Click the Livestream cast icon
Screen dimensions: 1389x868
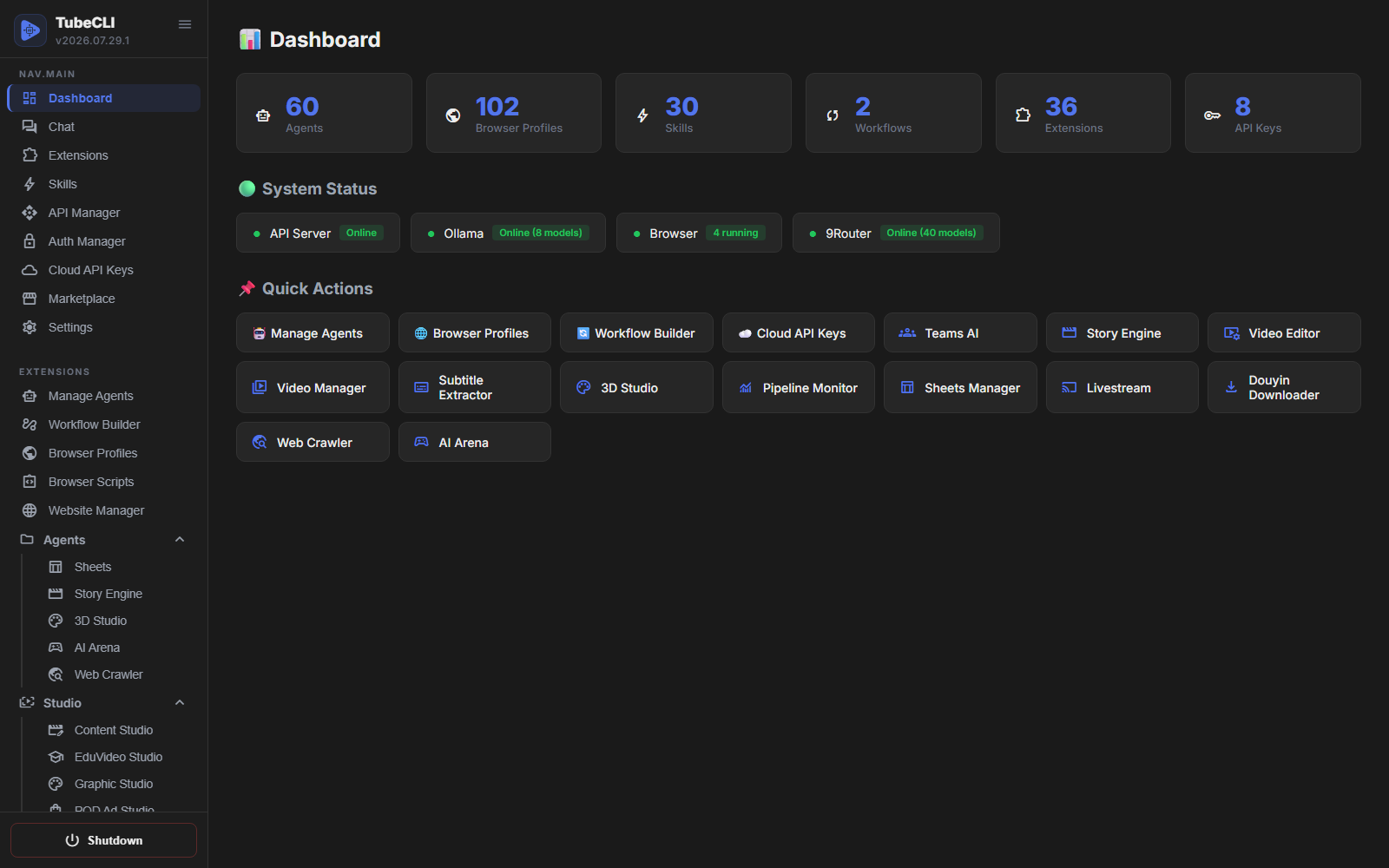tap(1070, 387)
